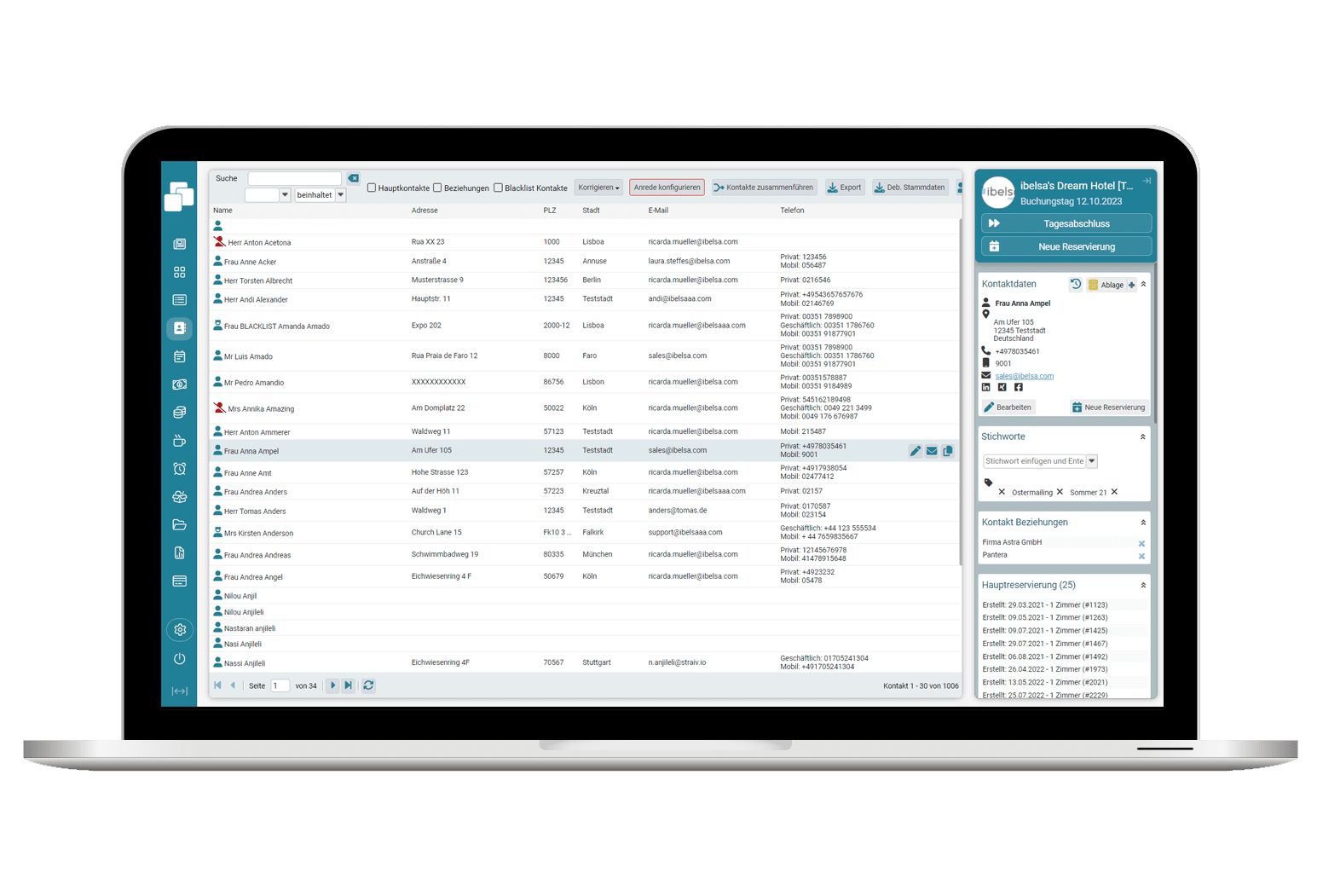Click Anrede konfigurieren button
This screenshot has width=1323, height=896.
coord(667,188)
